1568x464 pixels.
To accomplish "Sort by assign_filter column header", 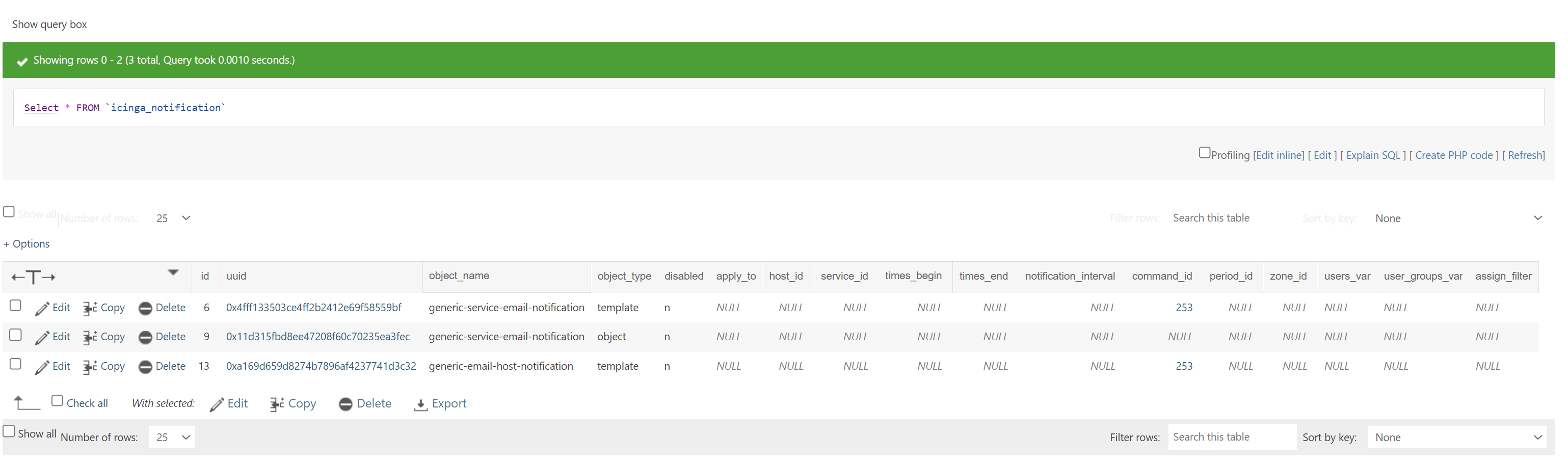I will coord(1503,277).
